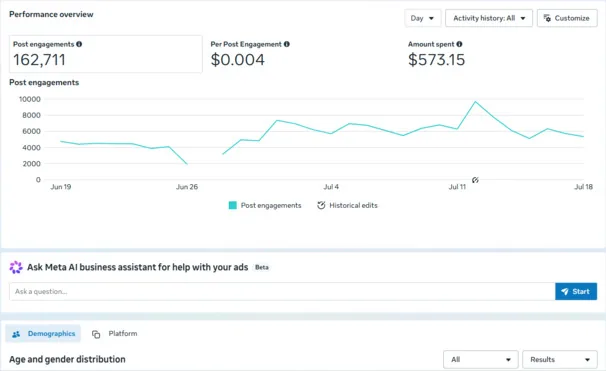The width and height of the screenshot is (606, 371).
Task: Click the Jul 18 axis label
Action: click(583, 187)
